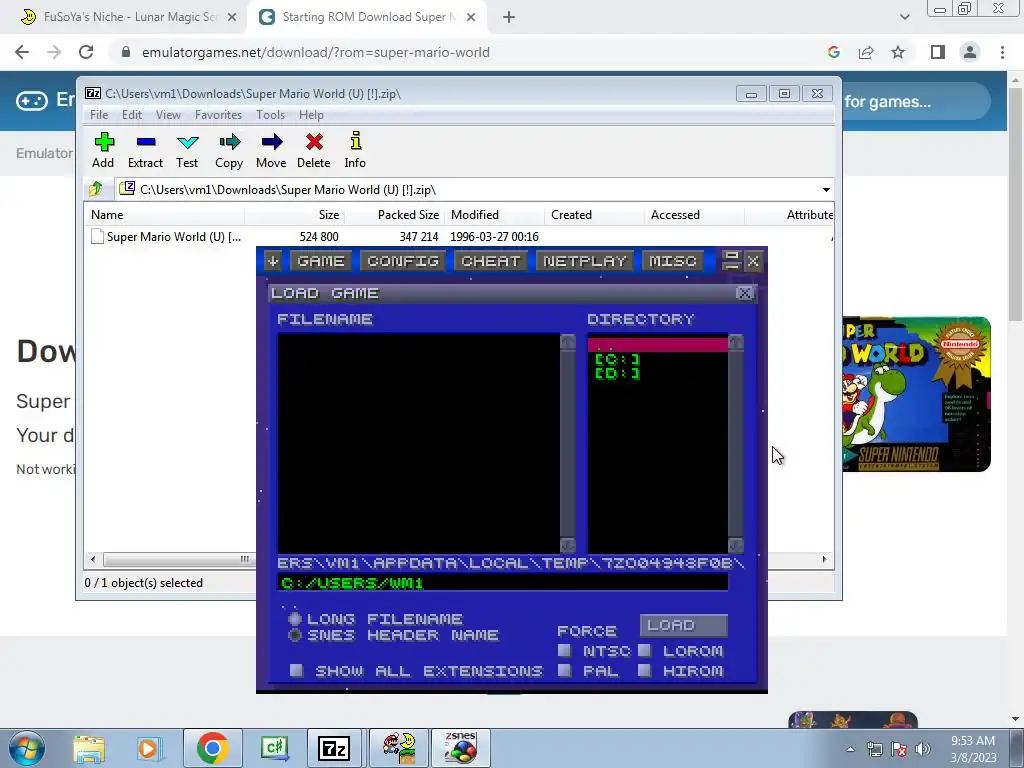Click the Extract icon in 7-Zip
Screen dimensions: 1024x768
coord(145,150)
